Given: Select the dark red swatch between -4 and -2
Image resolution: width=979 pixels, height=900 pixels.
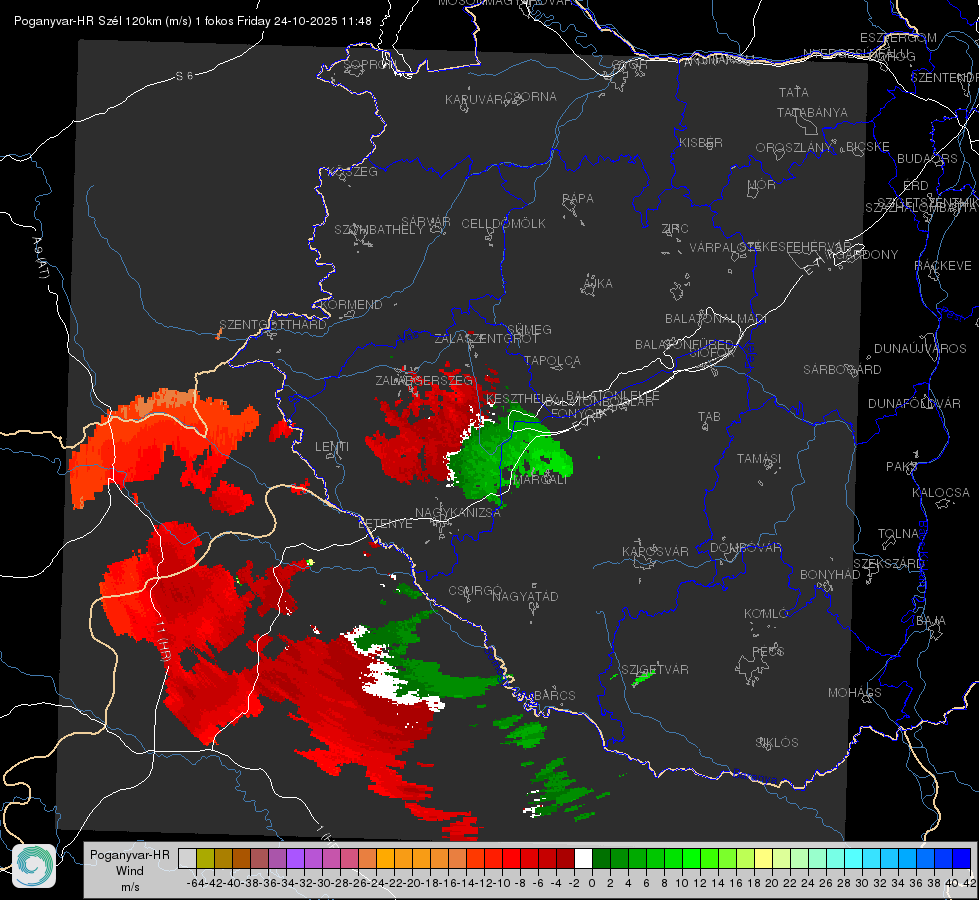Looking at the screenshot, I should [x=565, y=859].
